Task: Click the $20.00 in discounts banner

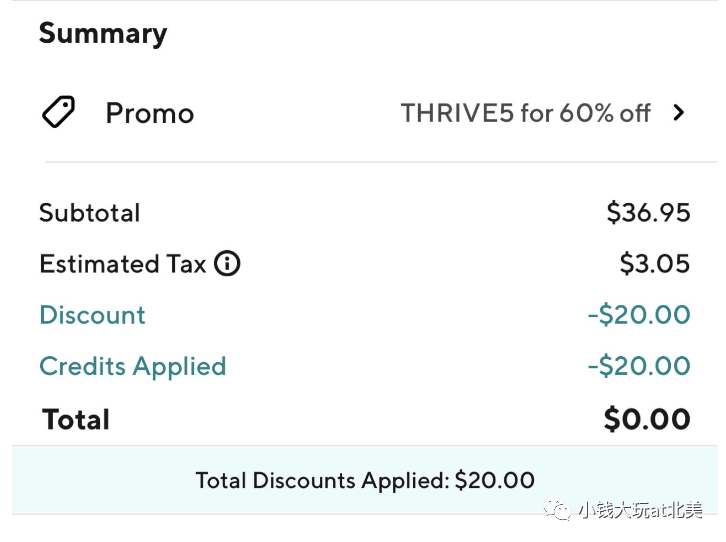Action: pos(494,480)
